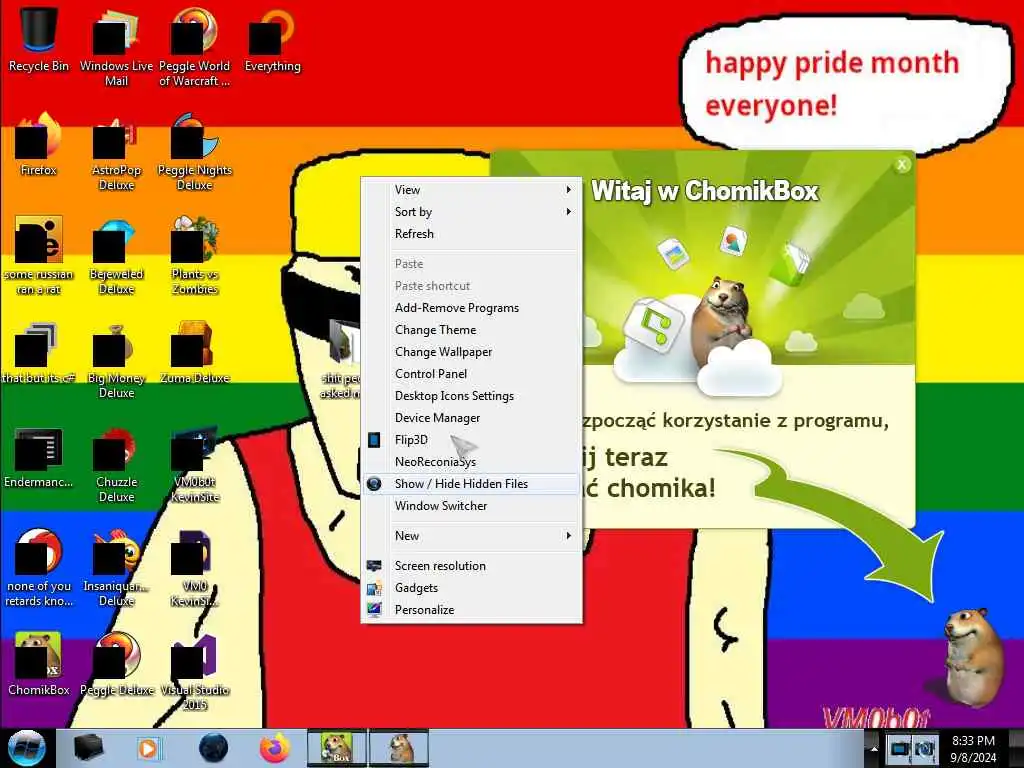Select the VM0 KevinSi... desktop icon
1024x768 pixels.
194,567
